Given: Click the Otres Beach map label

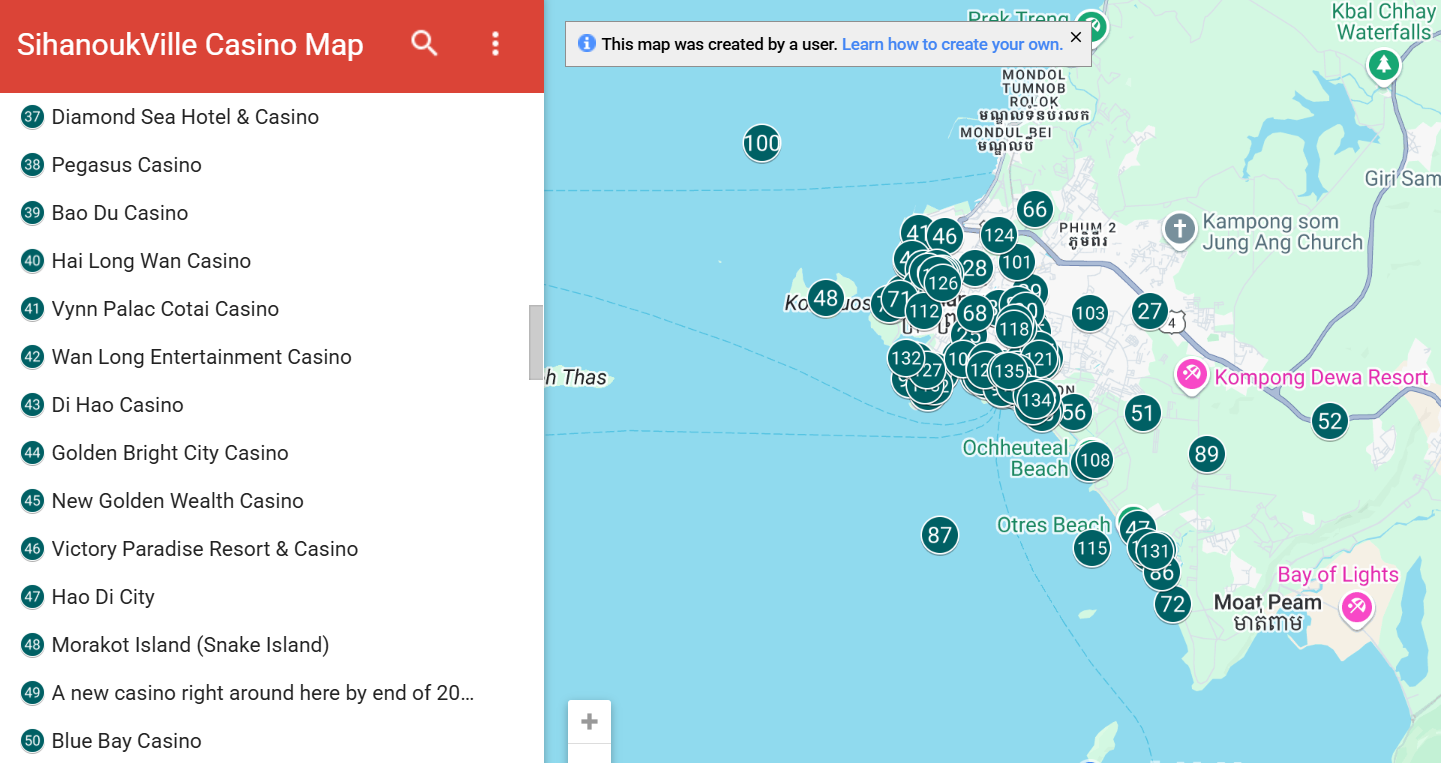Looking at the screenshot, I should [x=1053, y=525].
